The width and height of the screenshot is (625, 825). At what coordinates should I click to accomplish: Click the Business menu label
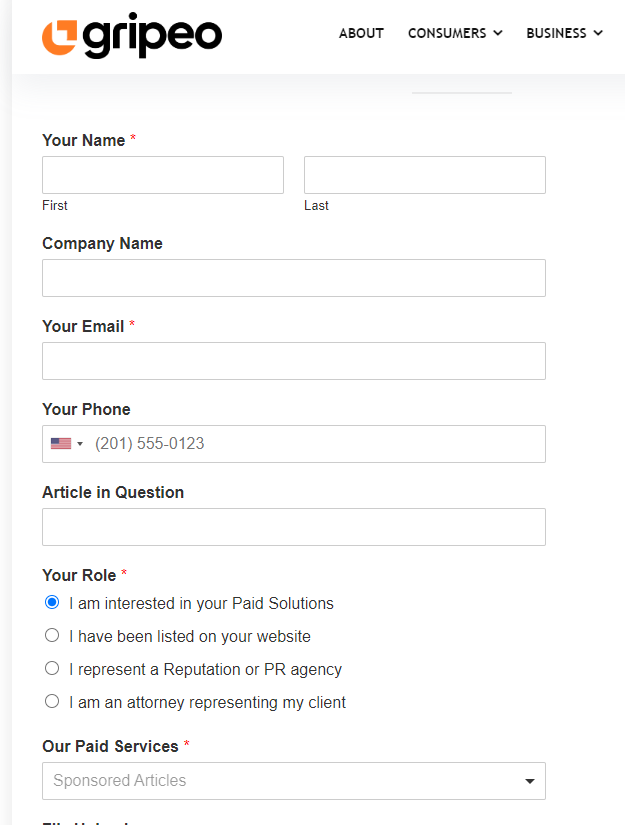click(x=556, y=33)
